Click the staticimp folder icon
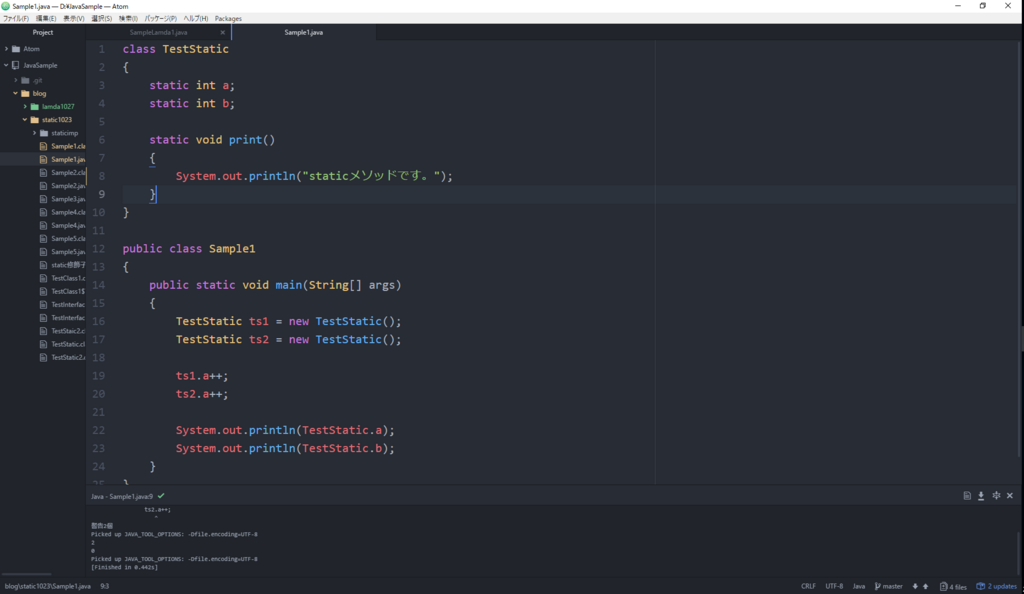The width and height of the screenshot is (1024, 594). (44, 133)
